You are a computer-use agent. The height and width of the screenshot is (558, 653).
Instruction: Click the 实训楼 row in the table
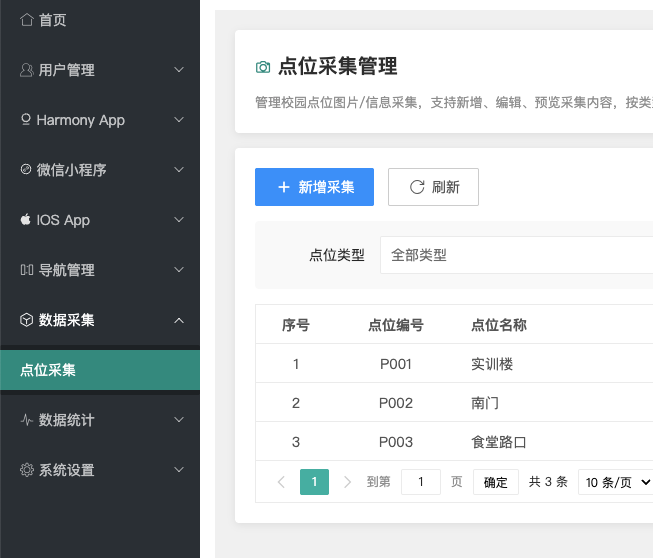pyautogui.click(x=492, y=364)
